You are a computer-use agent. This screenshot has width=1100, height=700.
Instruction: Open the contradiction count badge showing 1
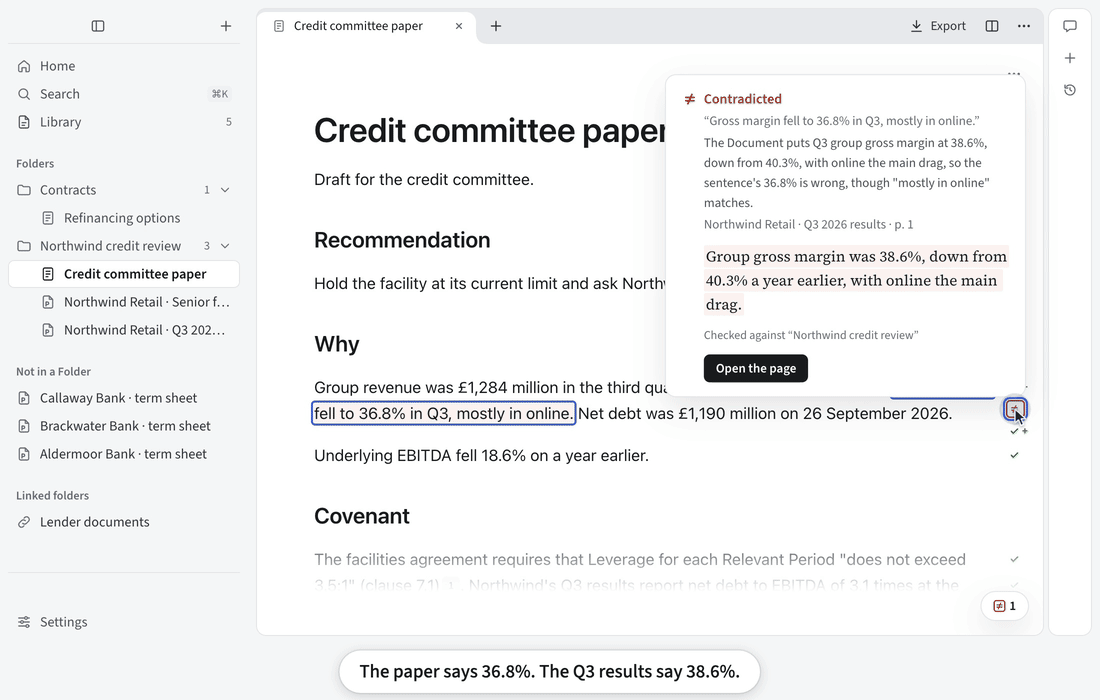pos(1005,606)
